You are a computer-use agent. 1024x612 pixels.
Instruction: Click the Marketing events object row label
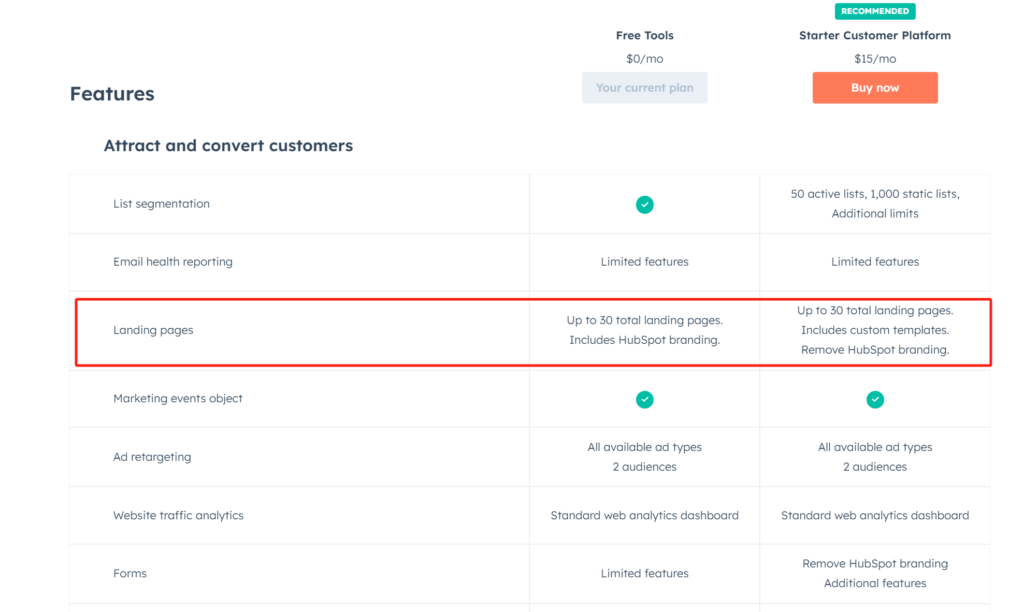[x=178, y=398]
